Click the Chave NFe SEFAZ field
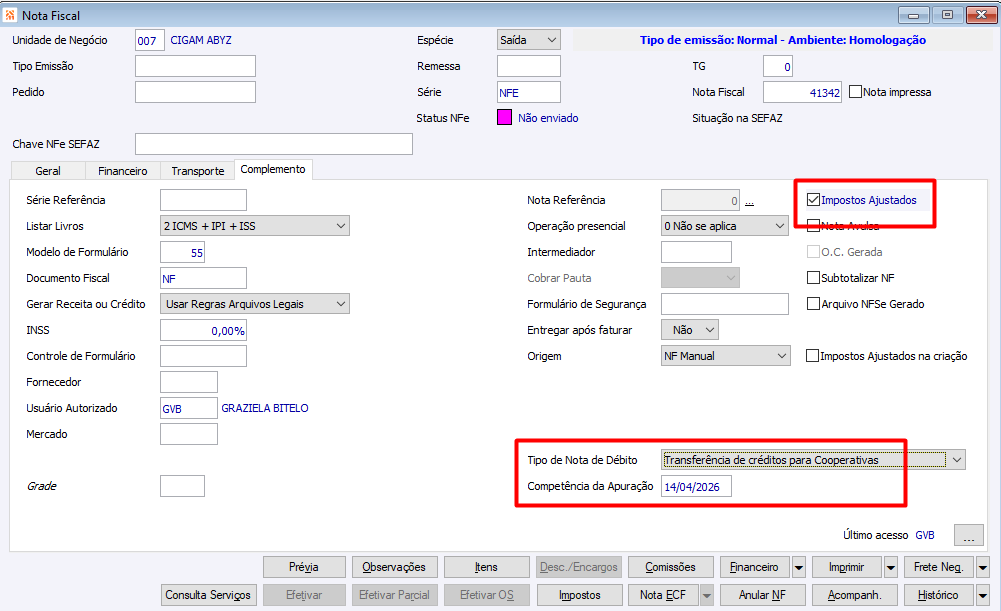Image resolution: width=1001 pixels, height=611 pixels. (274, 144)
